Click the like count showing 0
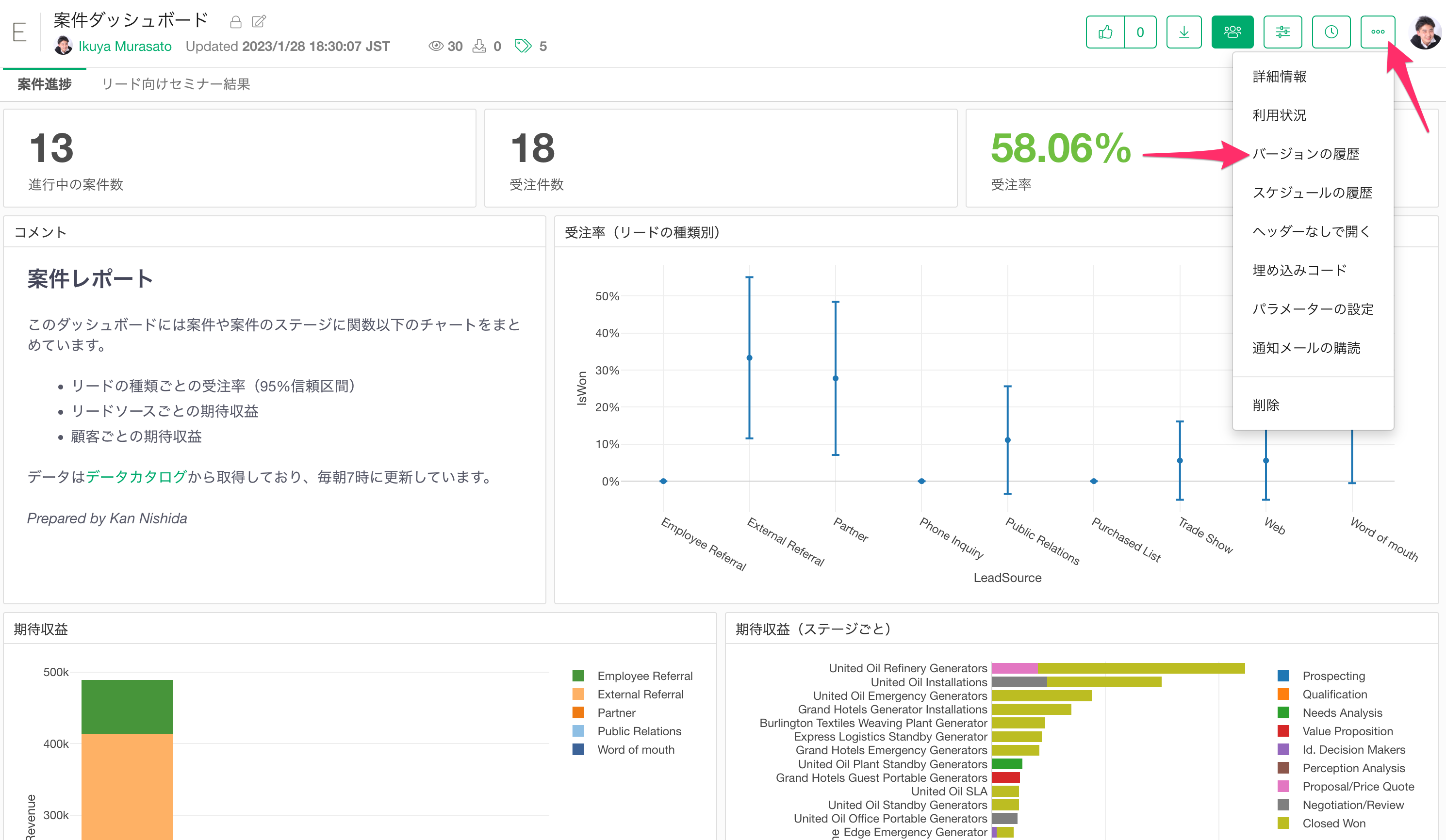The image size is (1446, 840). 1140,32
